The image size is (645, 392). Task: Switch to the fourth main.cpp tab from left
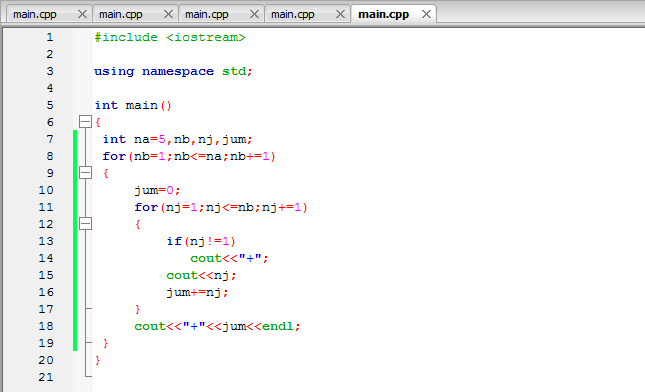(x=293, y=14)
